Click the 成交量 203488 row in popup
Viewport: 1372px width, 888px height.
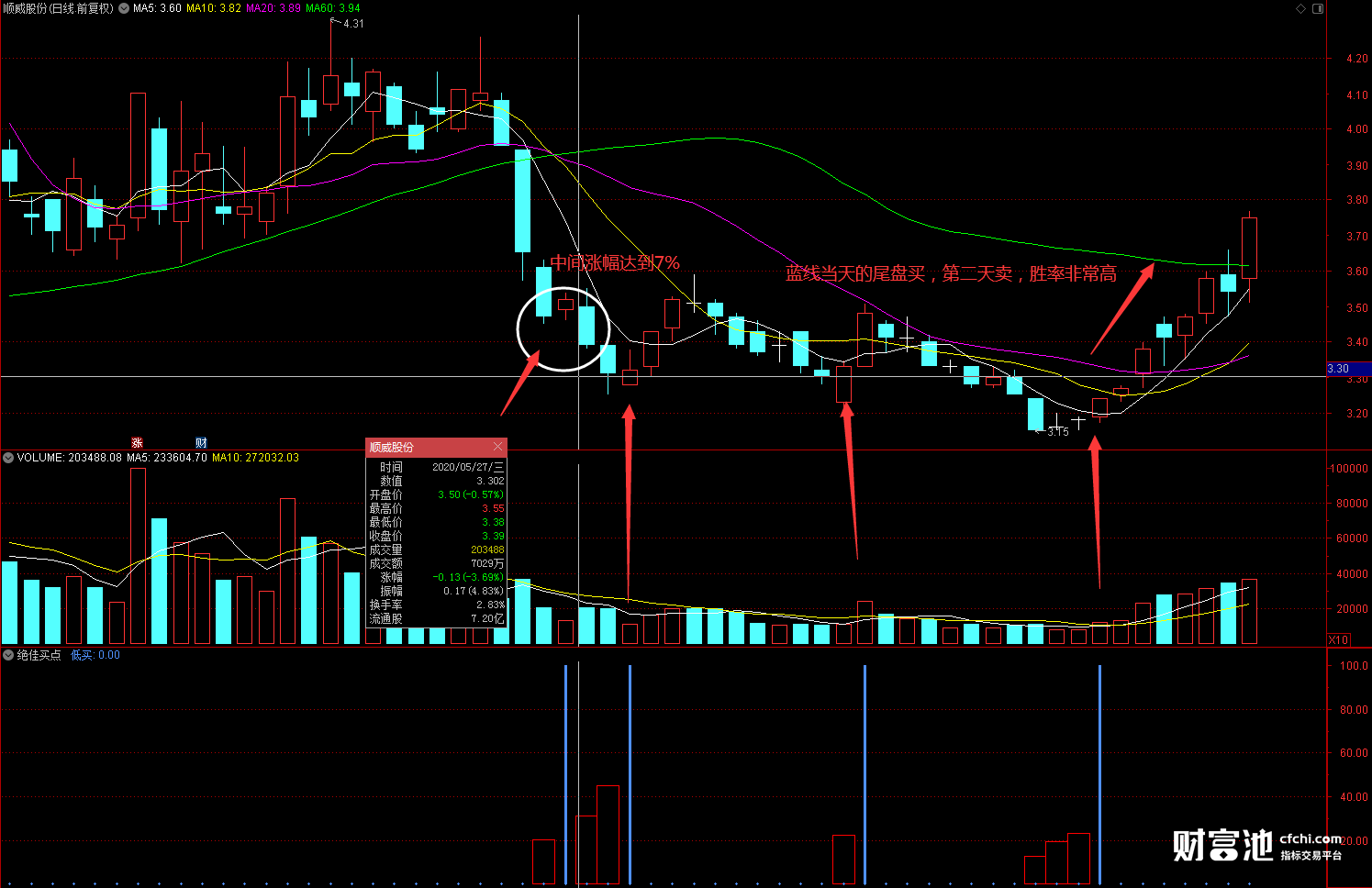tap(437, 549)
